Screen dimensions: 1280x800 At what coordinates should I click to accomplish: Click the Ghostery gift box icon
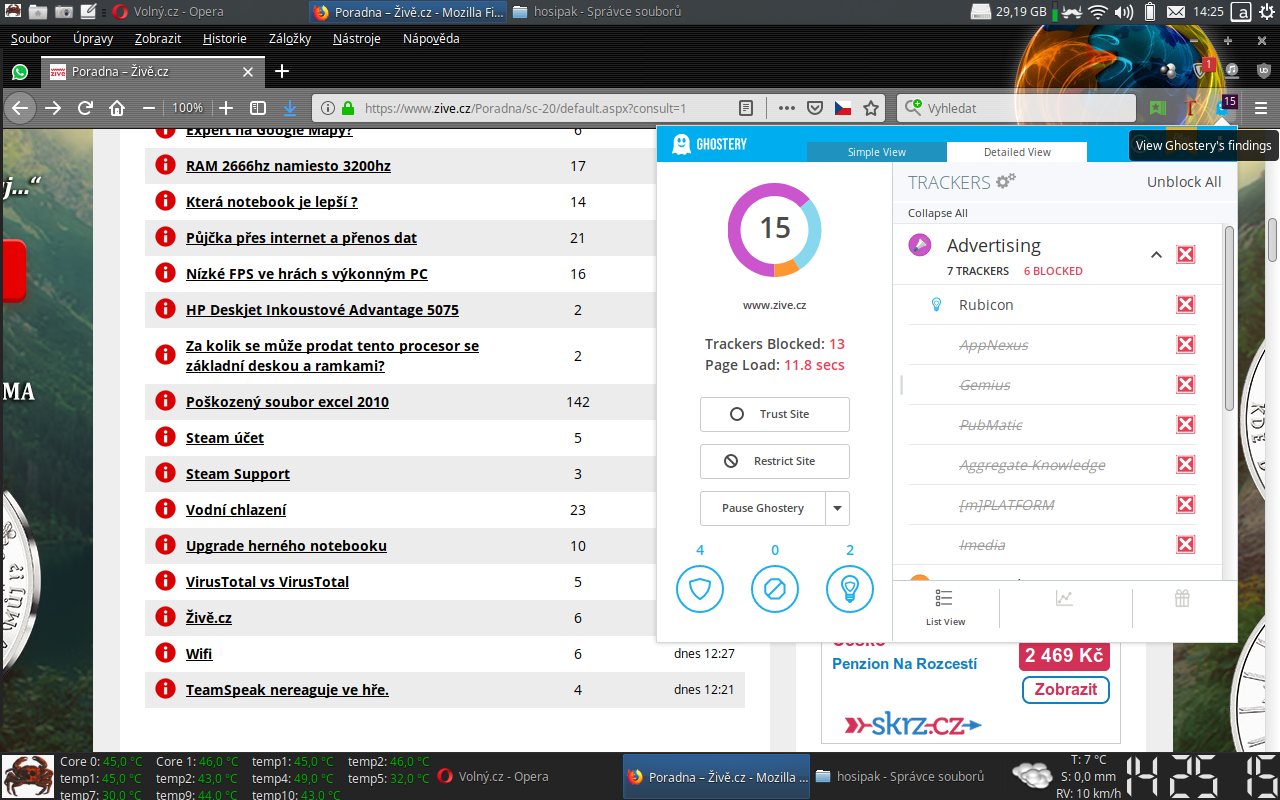point(1182,598)
